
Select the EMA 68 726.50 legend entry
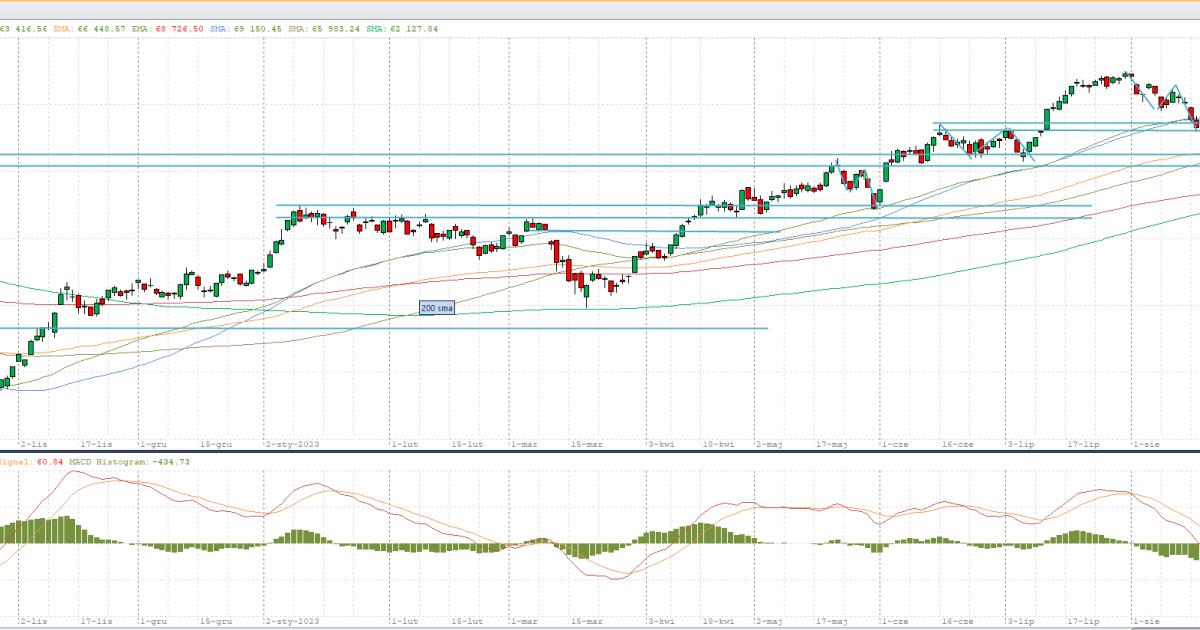click(x=167, y=29)
